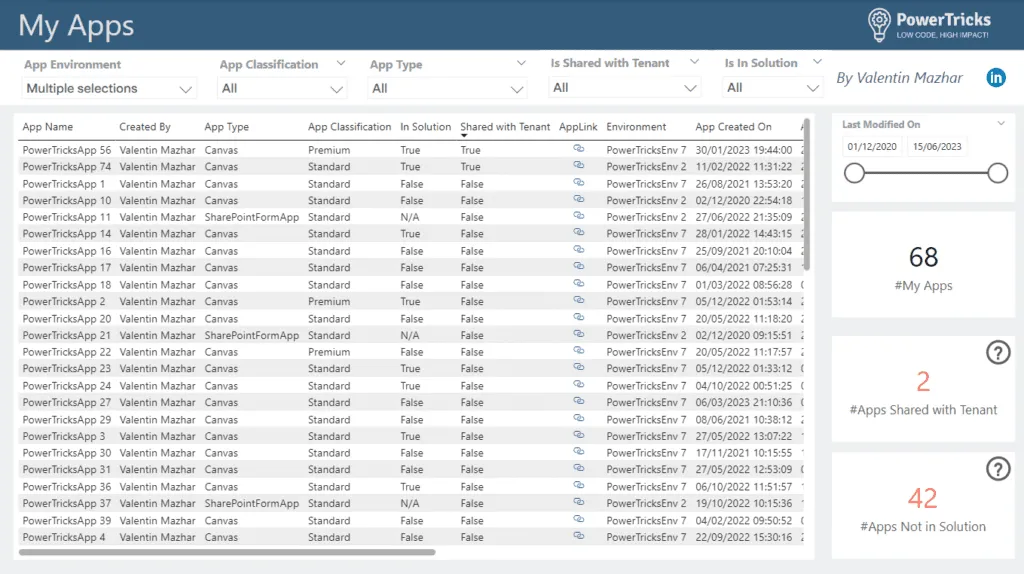Sort by In Solution column header
1024x574 pixels.
pos(425,127)
